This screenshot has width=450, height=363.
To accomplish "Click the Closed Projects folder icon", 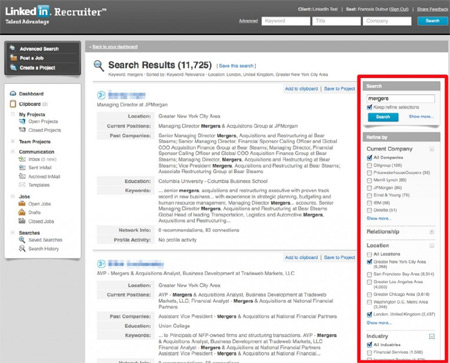I will 22,130.
